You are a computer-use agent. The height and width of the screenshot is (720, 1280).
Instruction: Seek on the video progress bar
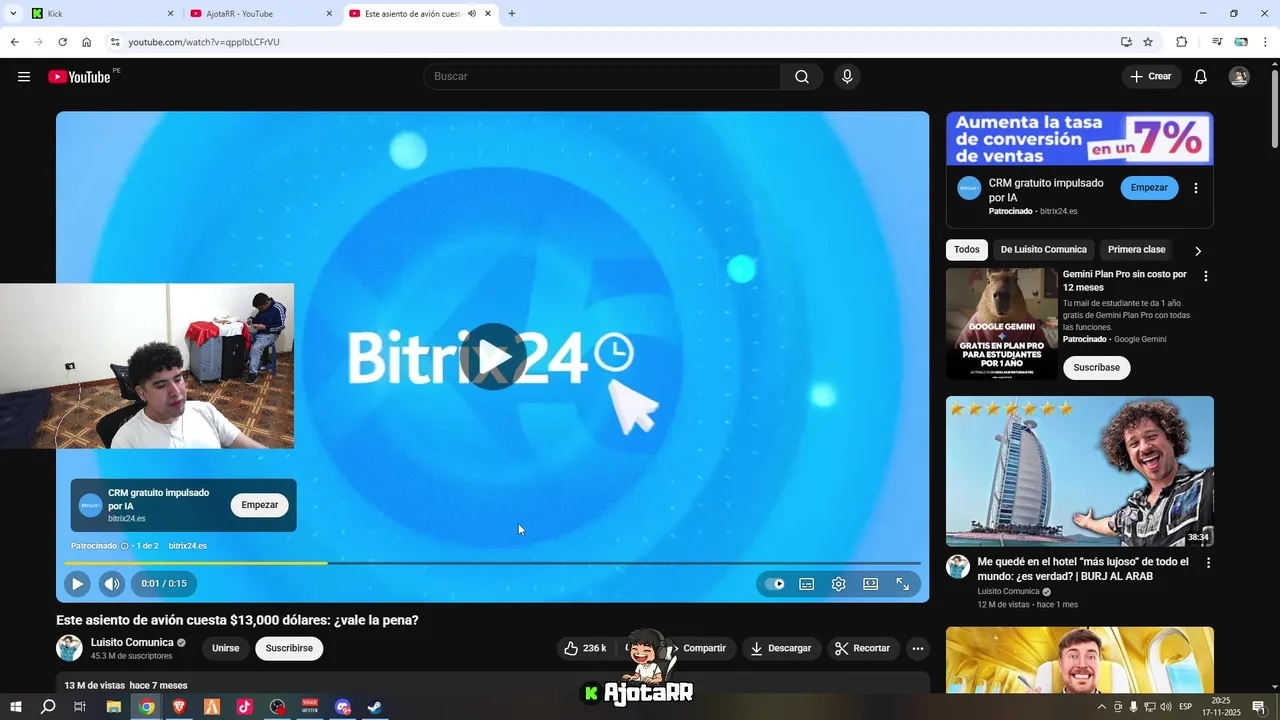click(492, 563)
